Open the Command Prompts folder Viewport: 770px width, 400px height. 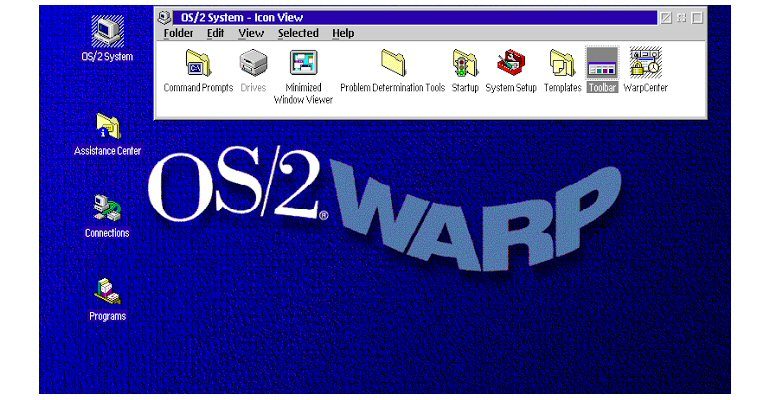[x=198, y=64]
